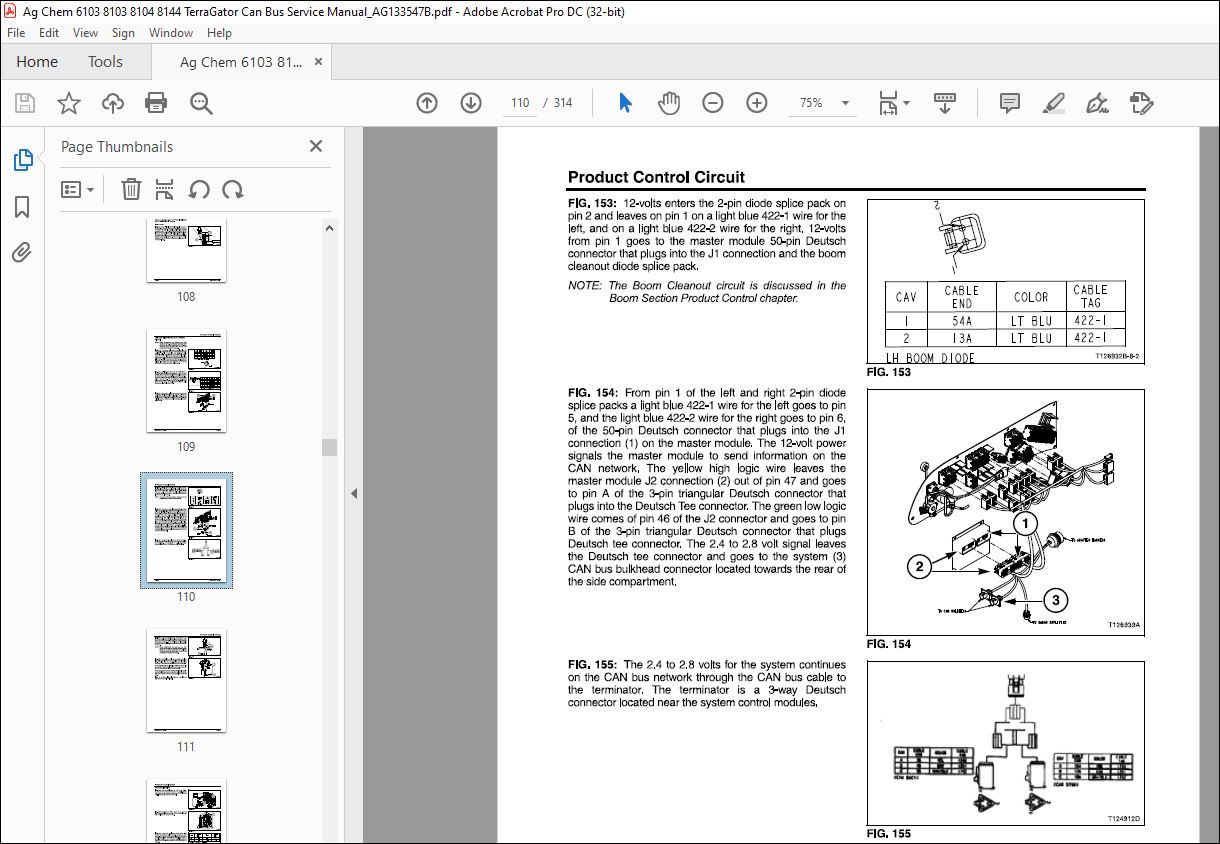Viewport: 1220px width, 844px height.
Task: Click the total page count 314
Action: [x=563, y=103]
